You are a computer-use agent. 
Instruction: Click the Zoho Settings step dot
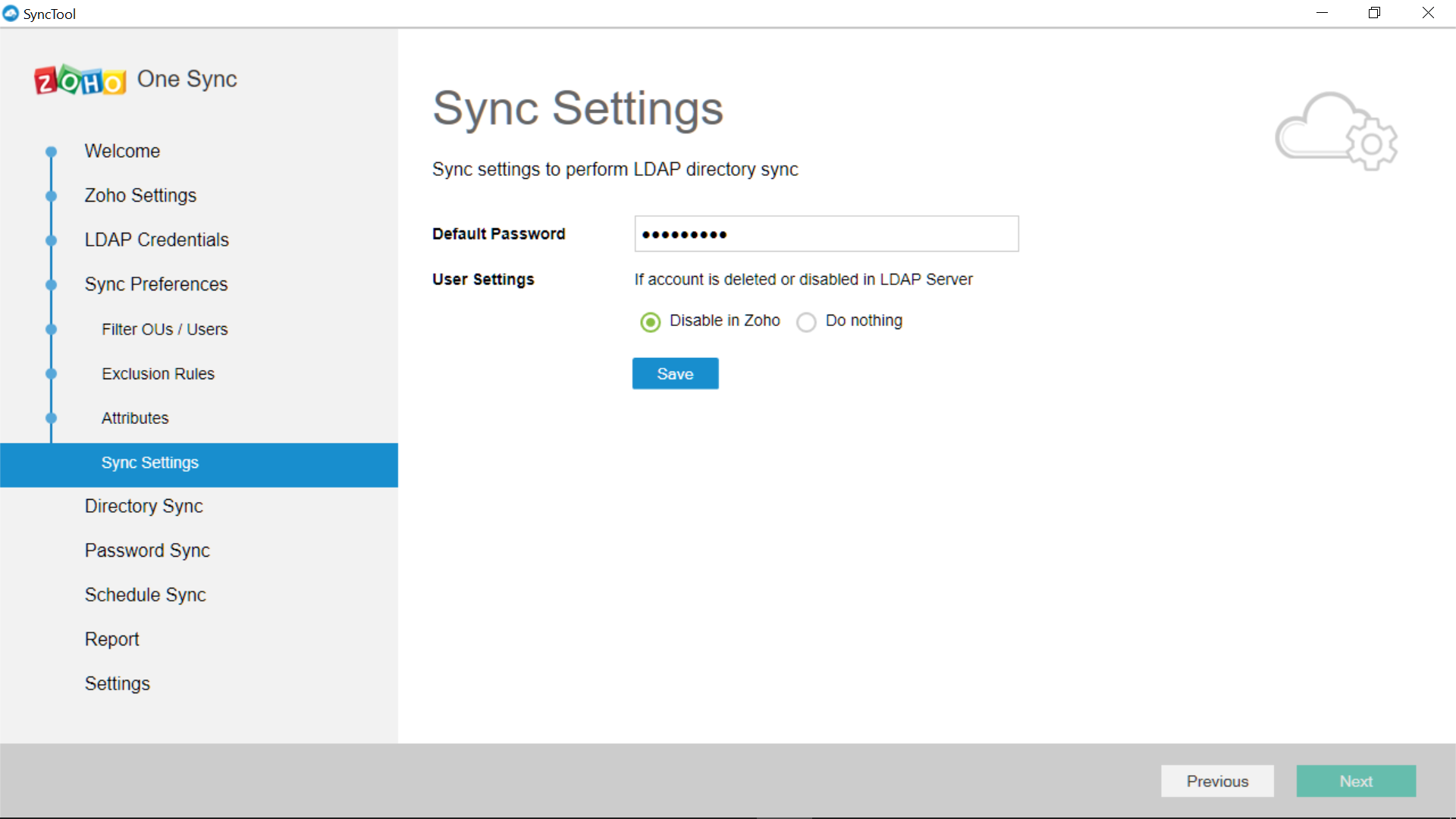(51, 196)
